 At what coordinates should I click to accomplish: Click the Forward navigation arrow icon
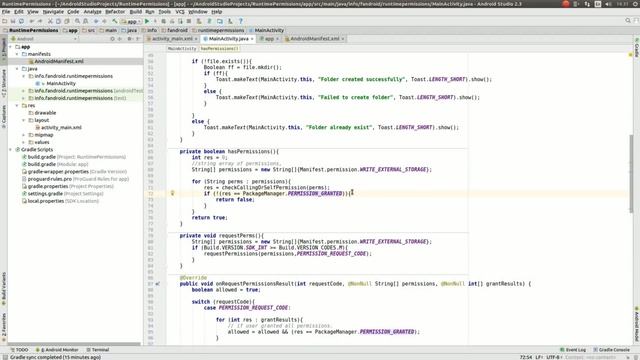(x=104, y=21)
